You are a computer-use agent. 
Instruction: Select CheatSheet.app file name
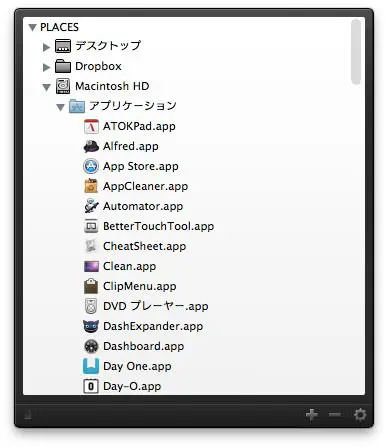[144, 247]
